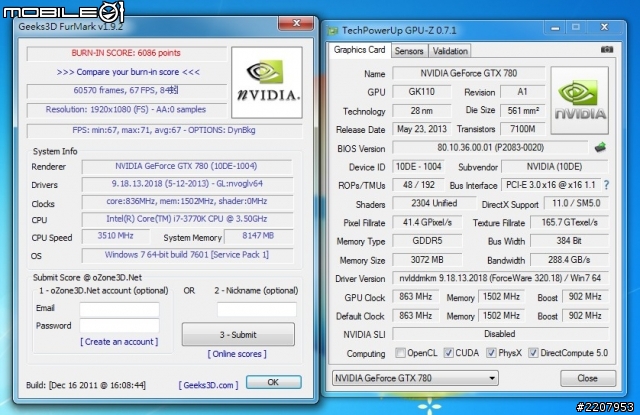
Task: Click the Technology field 28 nm
Action: (x=422, y=111)
